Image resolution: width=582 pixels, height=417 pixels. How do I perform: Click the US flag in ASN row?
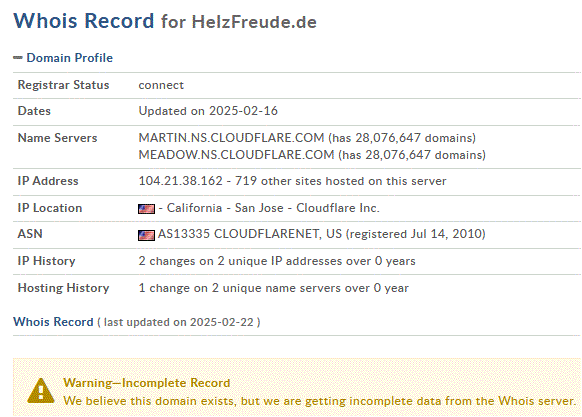(146, 235)
